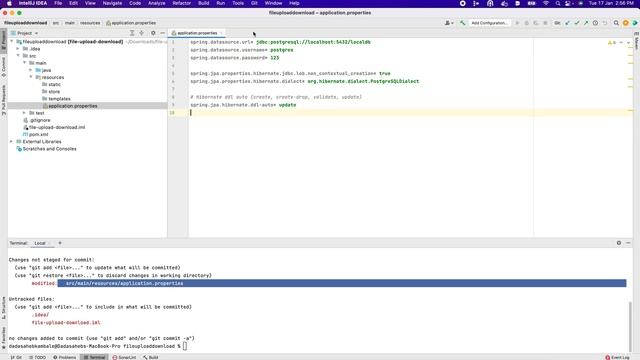Open Git history clock icon
The width and height of the screenshot is (640, 360).
(x=596, y=23)
